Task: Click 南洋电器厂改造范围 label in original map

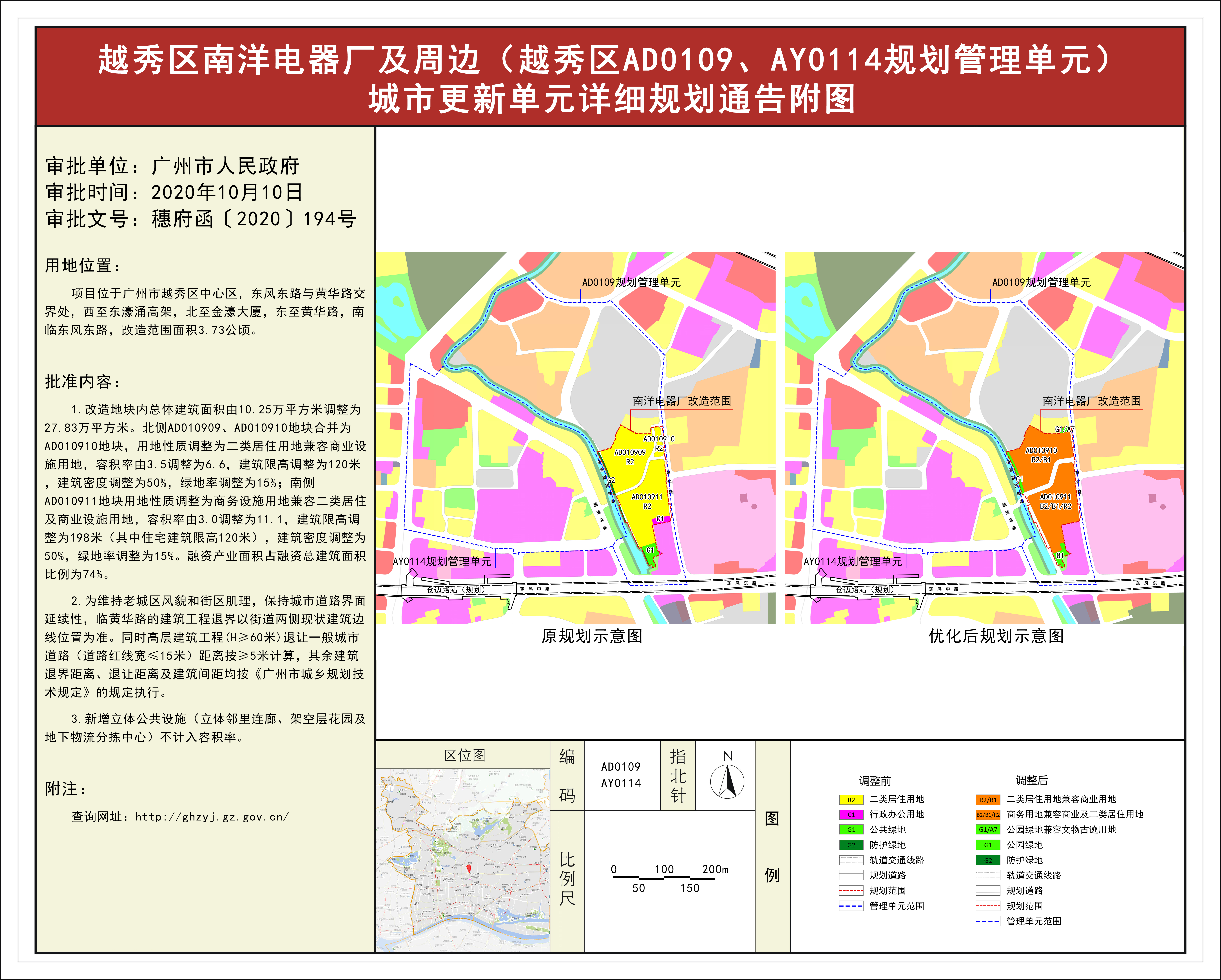Action: pos(682,401)
